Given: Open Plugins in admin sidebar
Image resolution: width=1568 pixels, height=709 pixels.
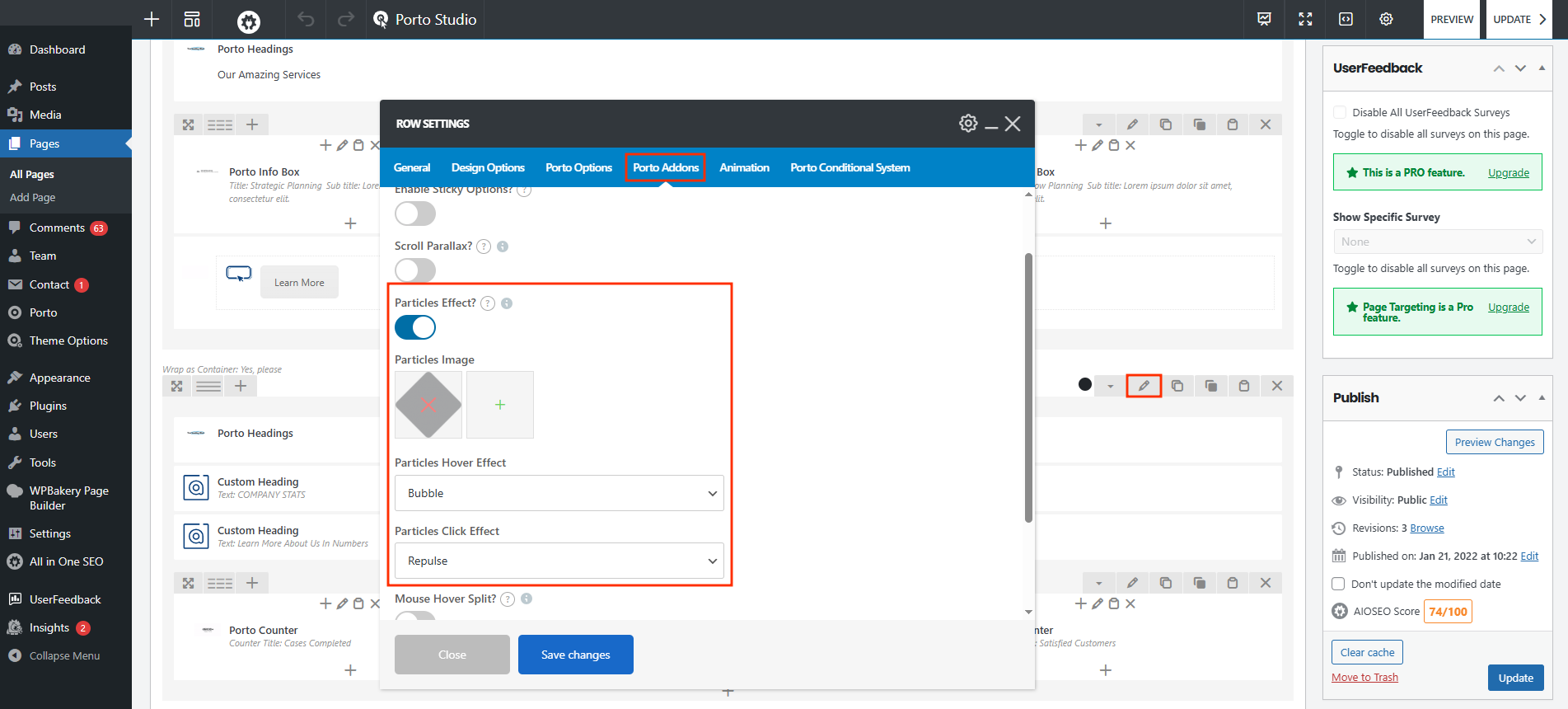Looking at the screenshot, I should tap(48, 406).
